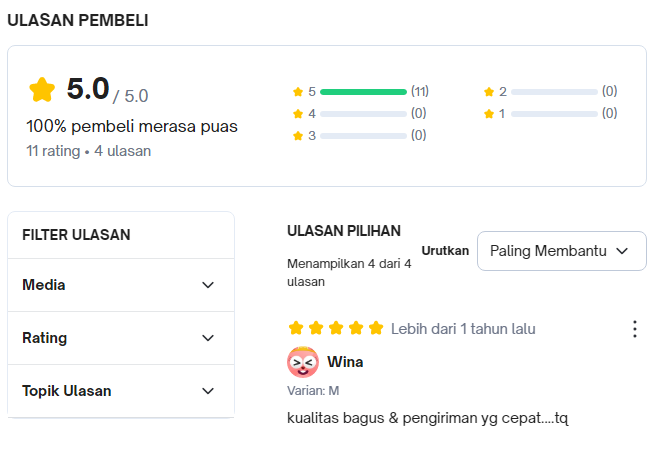Click the five-star rating on Wina's review
Screen dimensions: 661x454
point(335,328)
